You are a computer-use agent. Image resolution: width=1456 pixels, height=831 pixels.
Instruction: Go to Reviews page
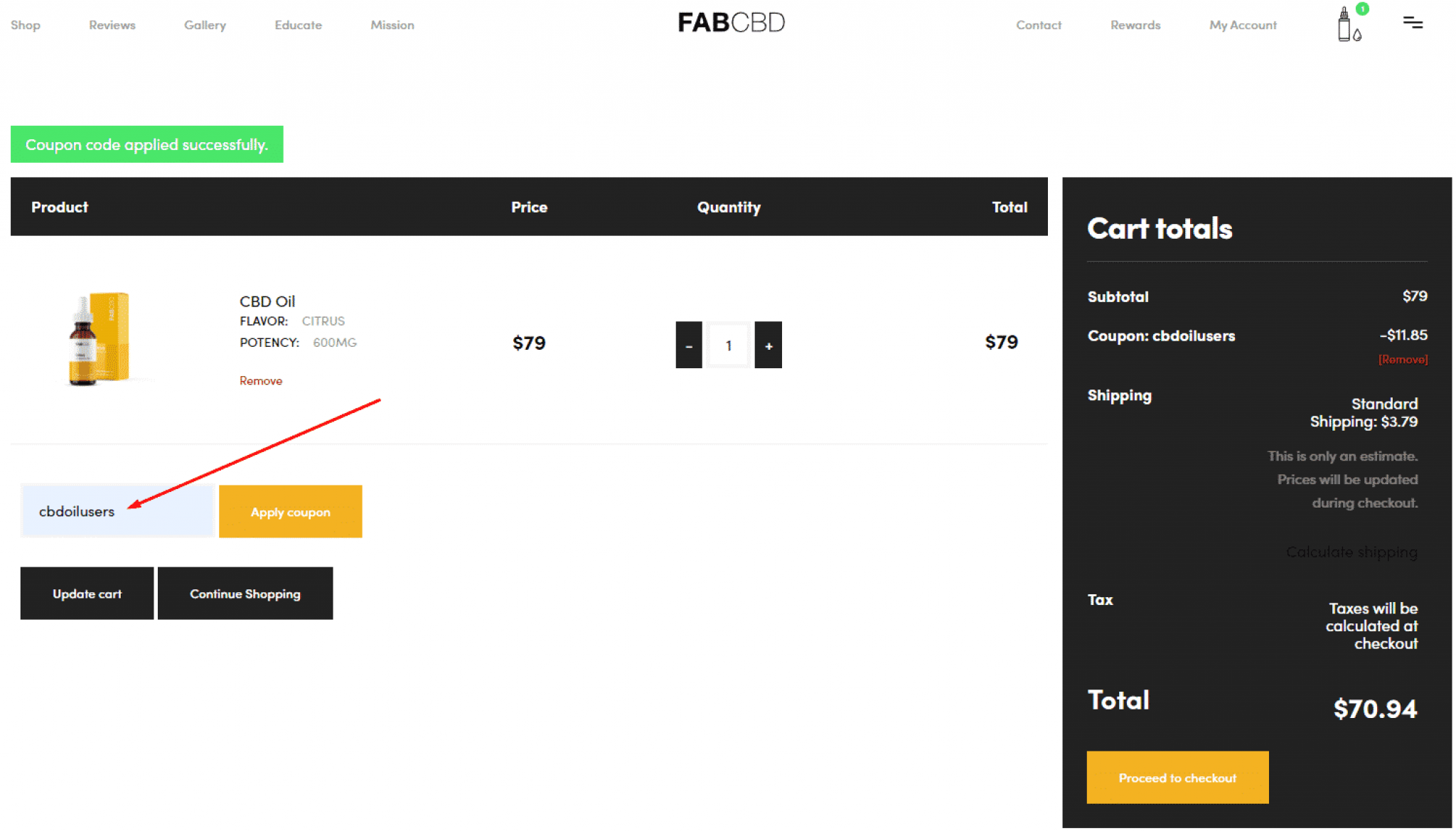pos(112,25)
